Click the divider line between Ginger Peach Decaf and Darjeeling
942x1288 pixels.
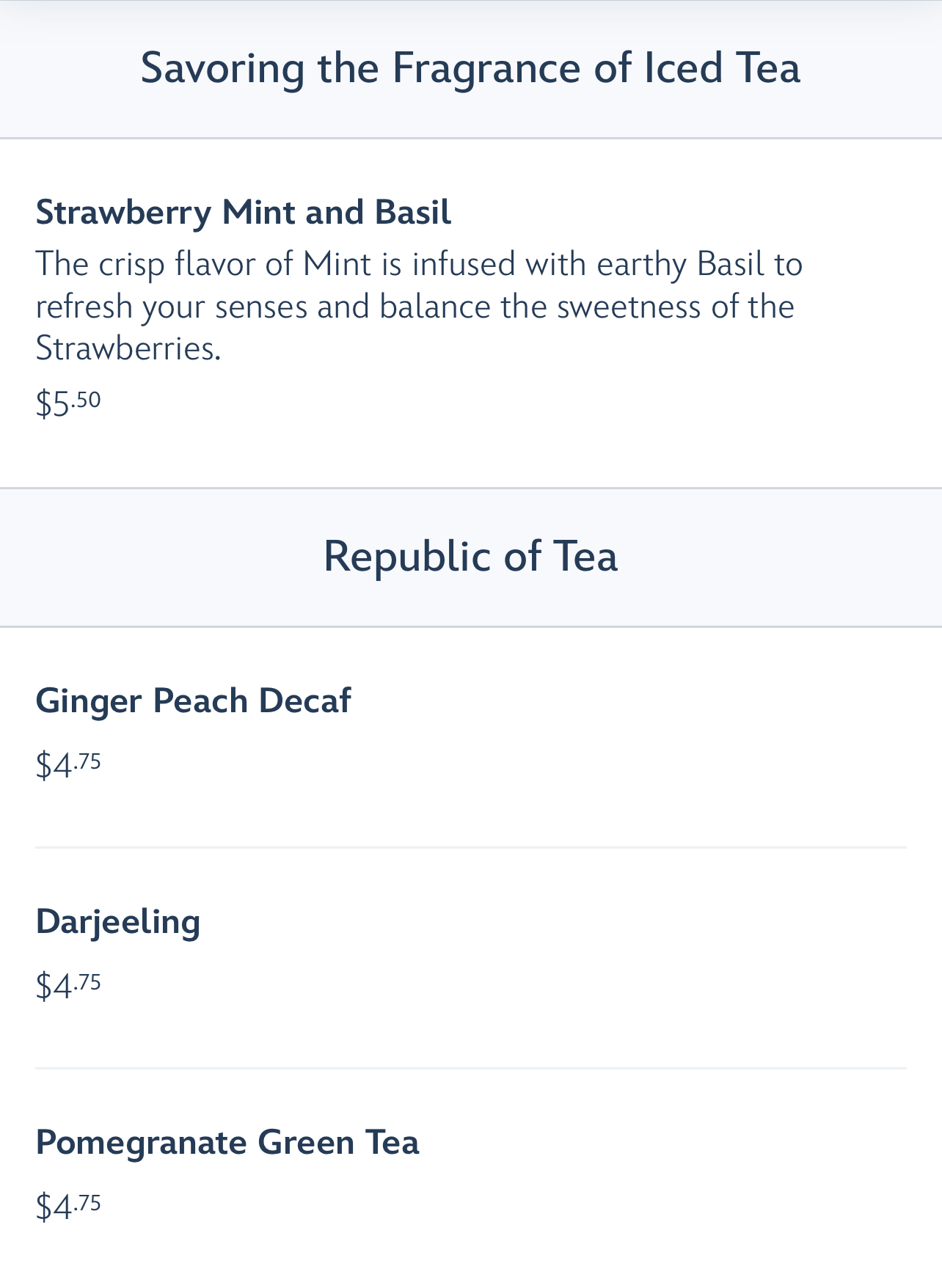pyautogui.click(x=470, y=847)
